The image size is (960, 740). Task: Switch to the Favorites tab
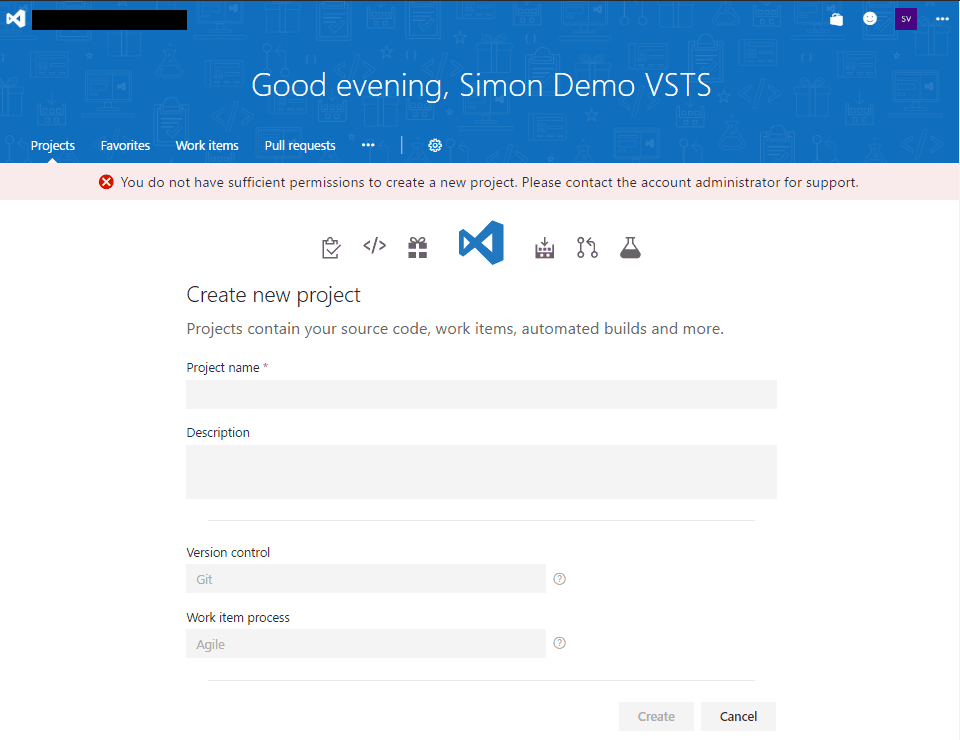[126, 145]
